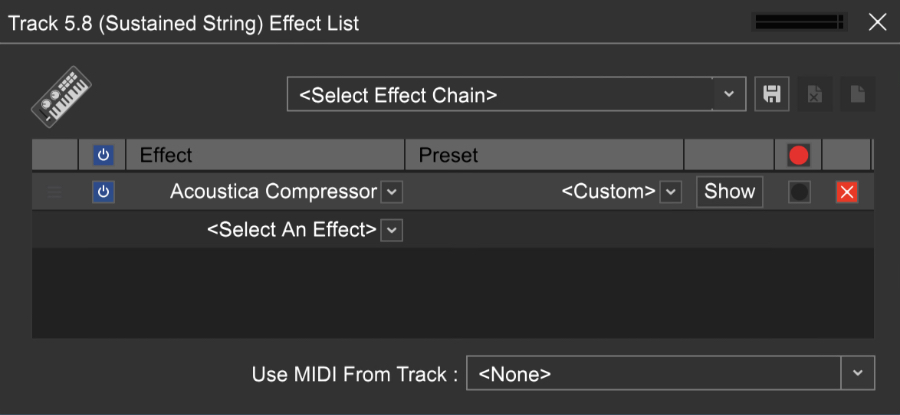Click the Preset column header
The image size is (900, 415).
(x=448, y=155)
